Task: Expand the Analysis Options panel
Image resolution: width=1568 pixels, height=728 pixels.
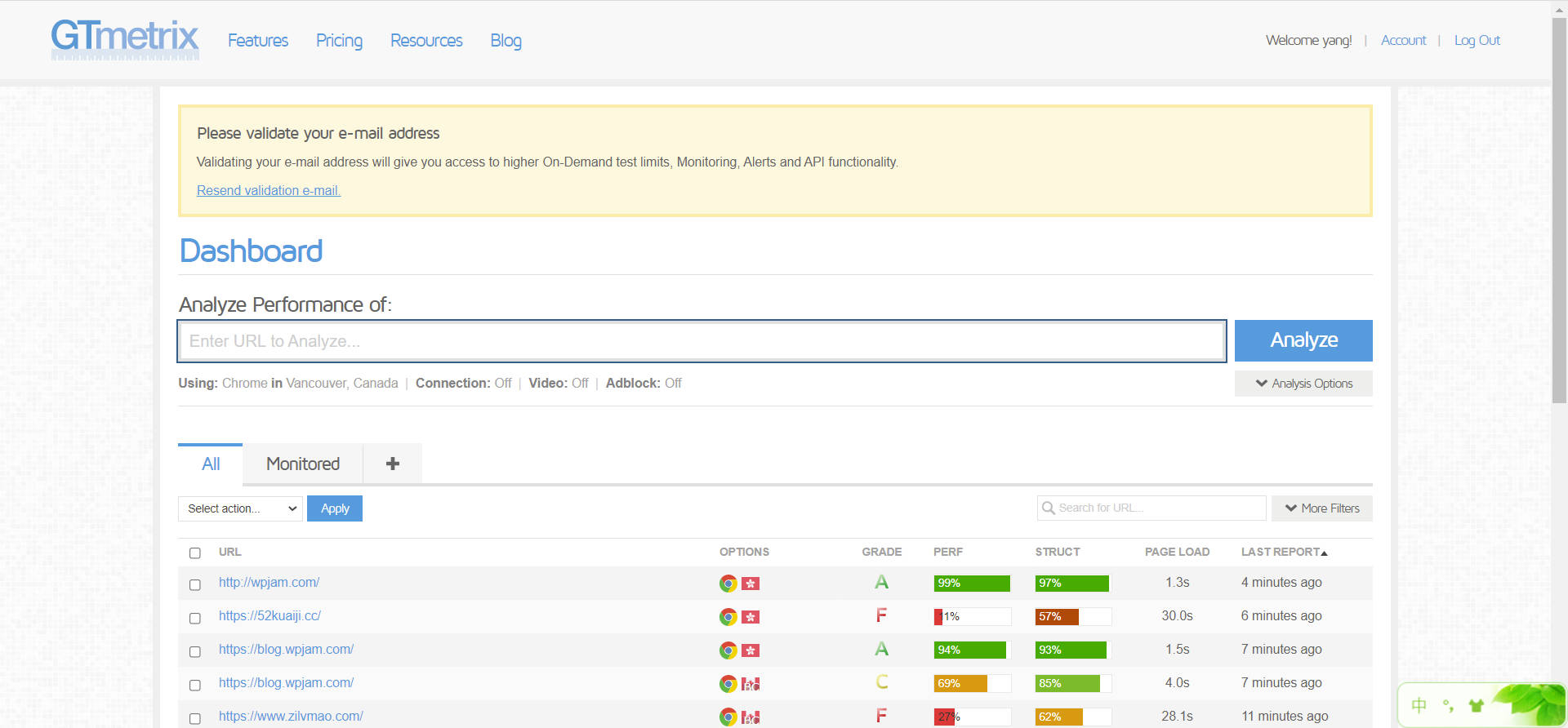Action: [x=1303, y=384]
